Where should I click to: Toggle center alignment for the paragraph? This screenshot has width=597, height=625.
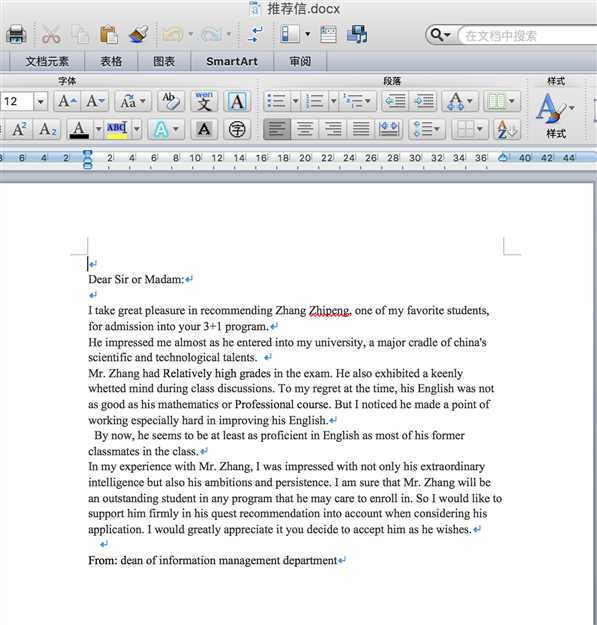(x=305, y=129)
